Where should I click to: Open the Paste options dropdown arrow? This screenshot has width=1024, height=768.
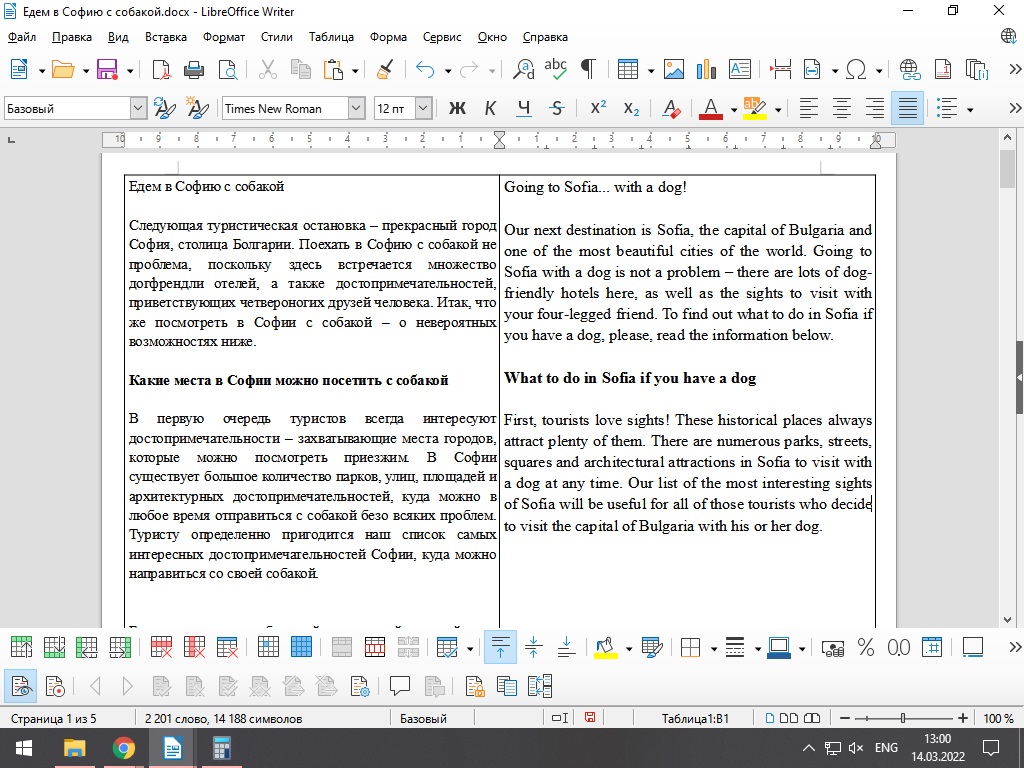[x=355, y=70]
